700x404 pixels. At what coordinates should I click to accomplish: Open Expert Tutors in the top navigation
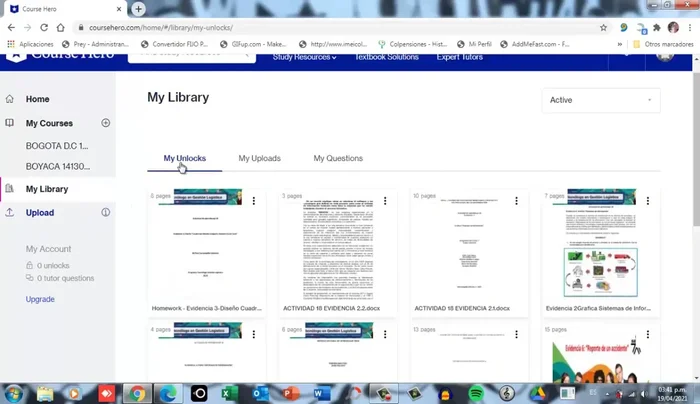460,57
